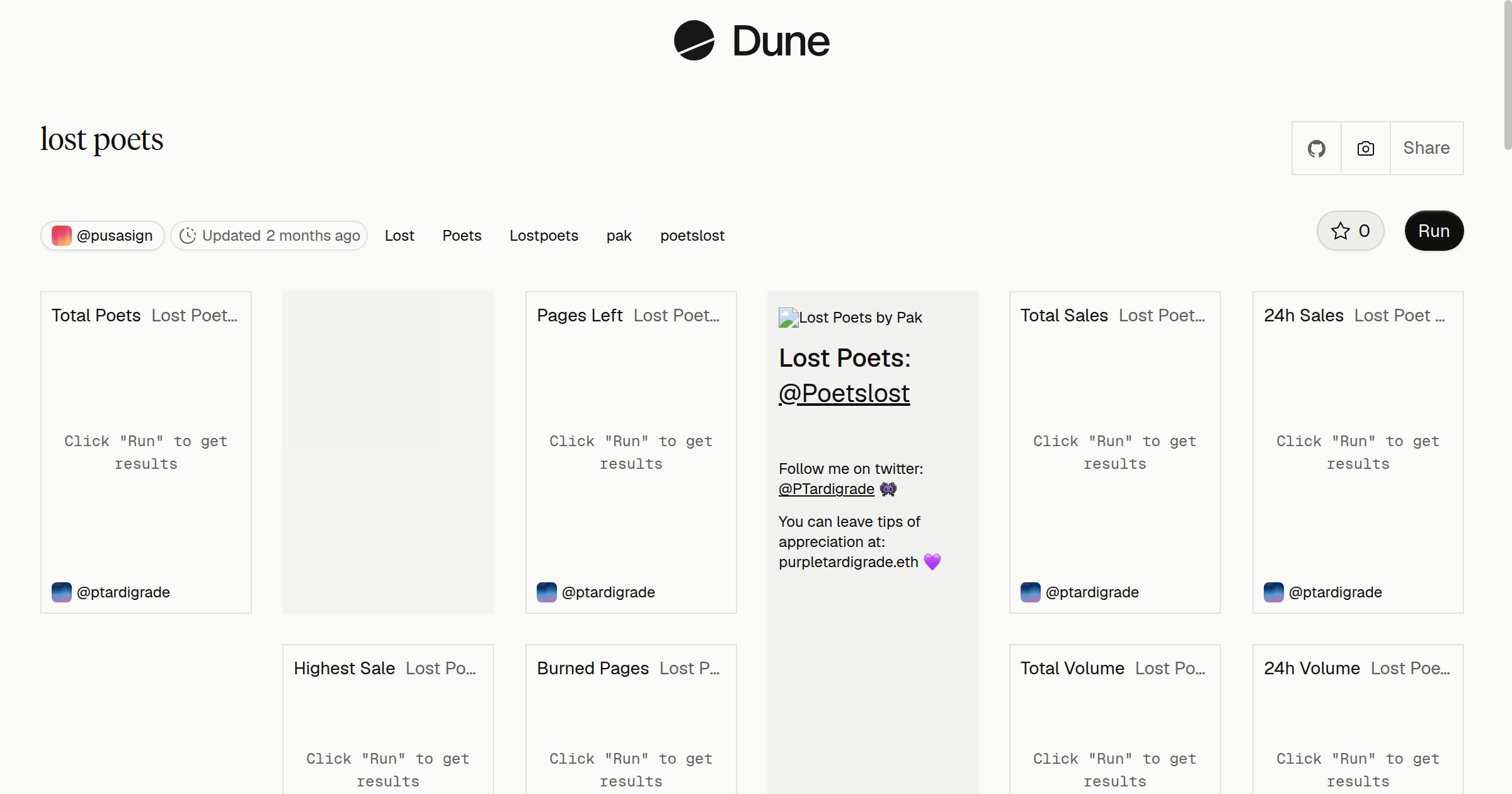Click the 'Updated 2 months ago' text
Screen dimensions: 1512x794
(x=281, y=236)
